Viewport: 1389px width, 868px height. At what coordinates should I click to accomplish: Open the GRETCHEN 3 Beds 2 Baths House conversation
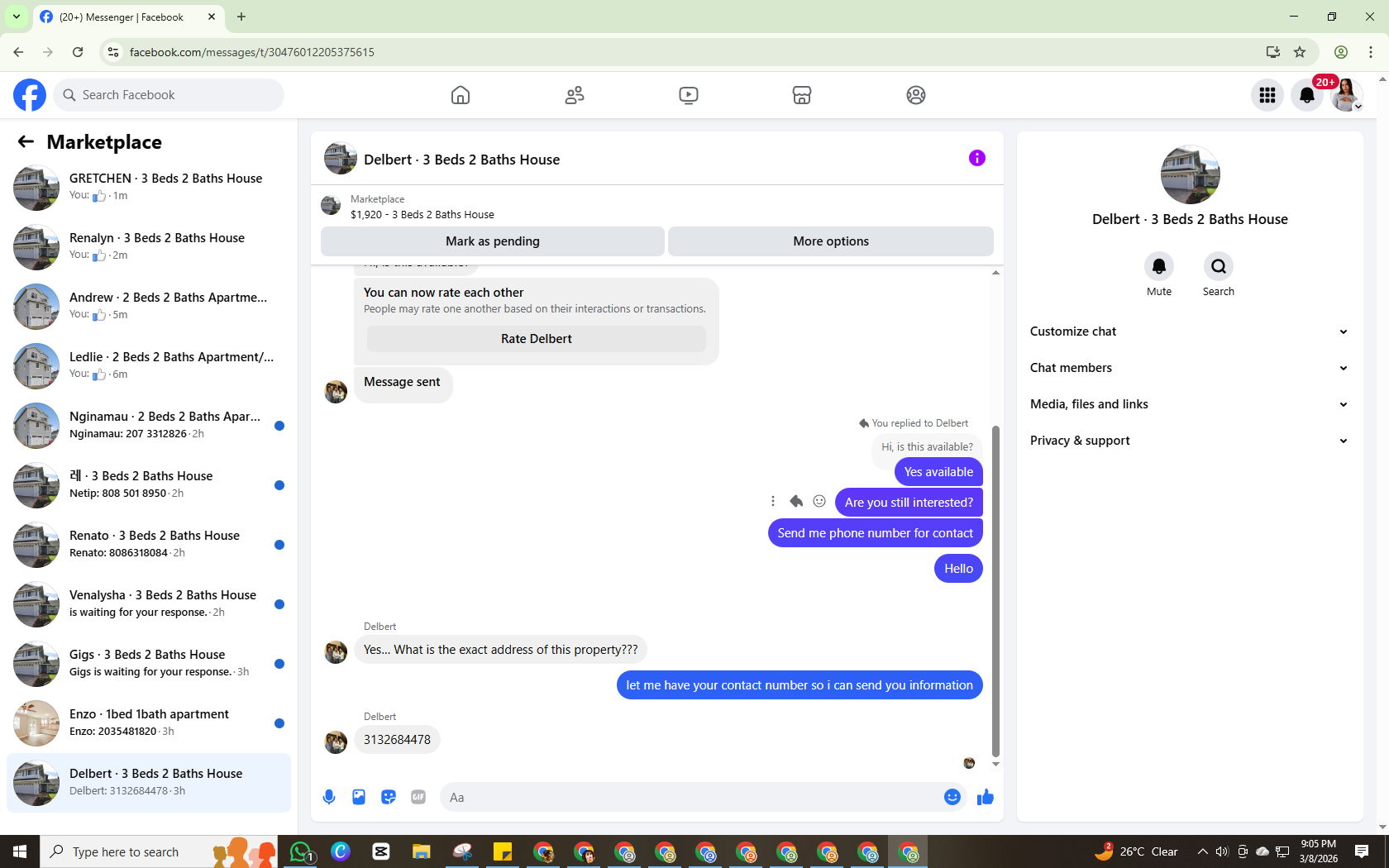pyautogui.click(x=149, y=188)
